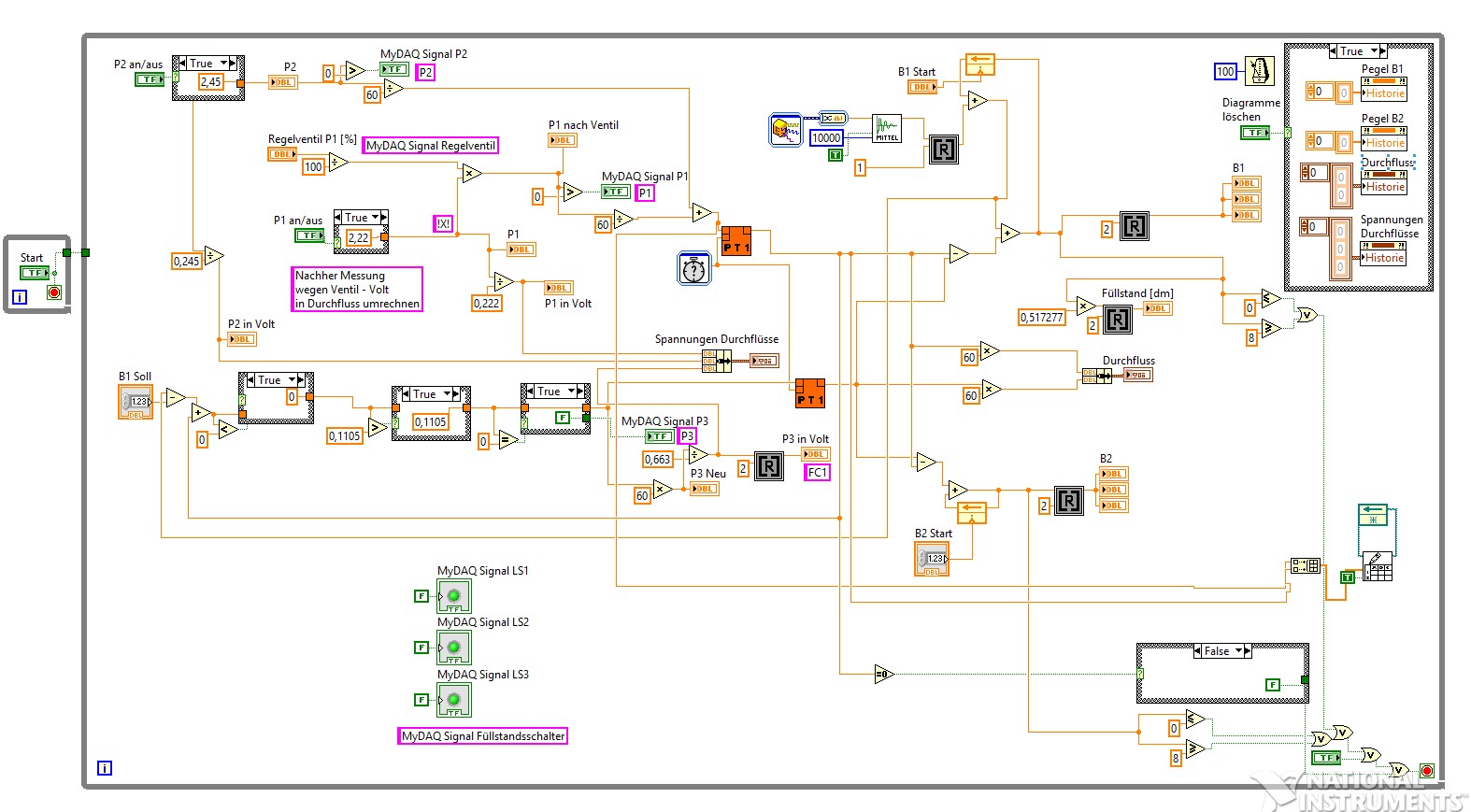Image resolution: width=1471 pixels, height=812 pixels.
Task: Click the 10000 numeric constant
Action: click(825, 138)
